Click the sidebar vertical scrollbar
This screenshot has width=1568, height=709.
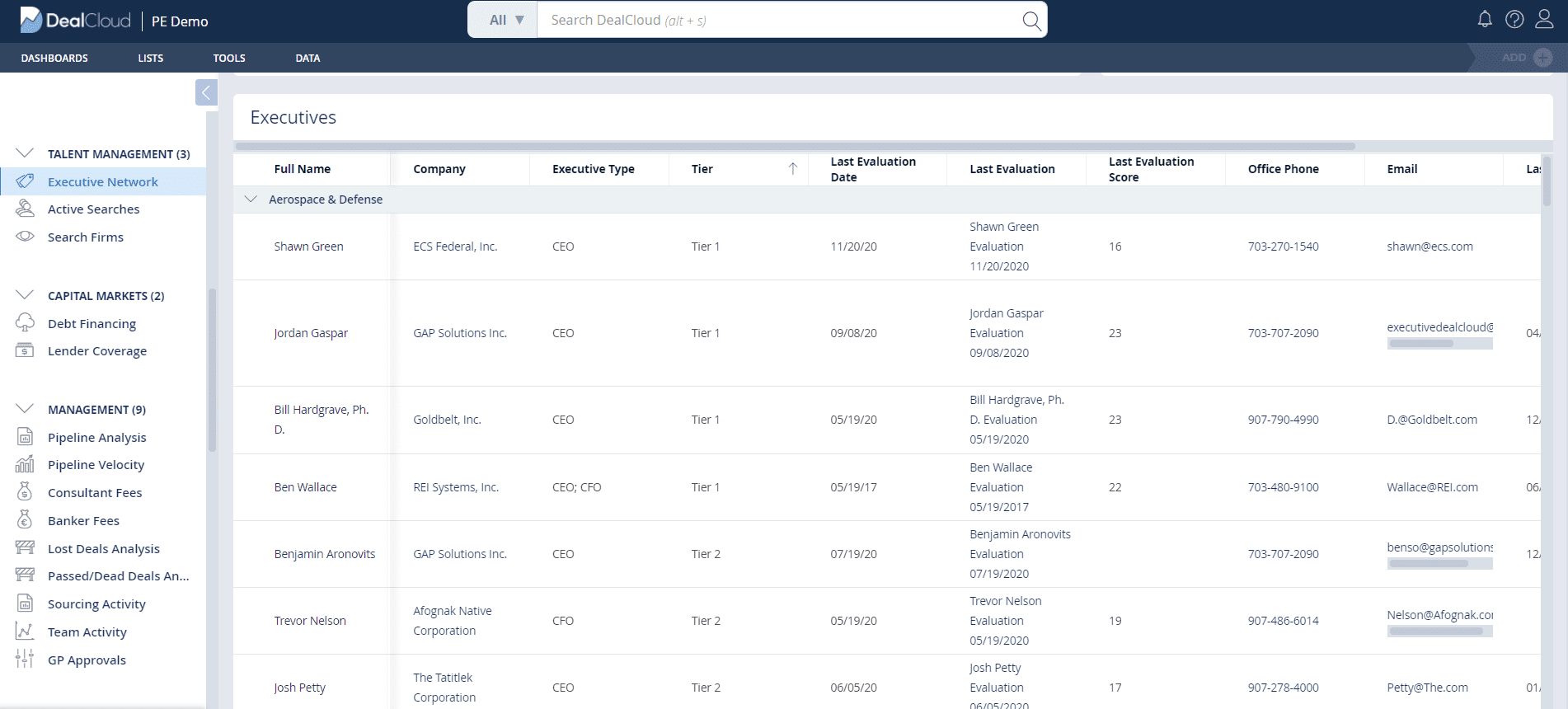(x=212, y=369)
